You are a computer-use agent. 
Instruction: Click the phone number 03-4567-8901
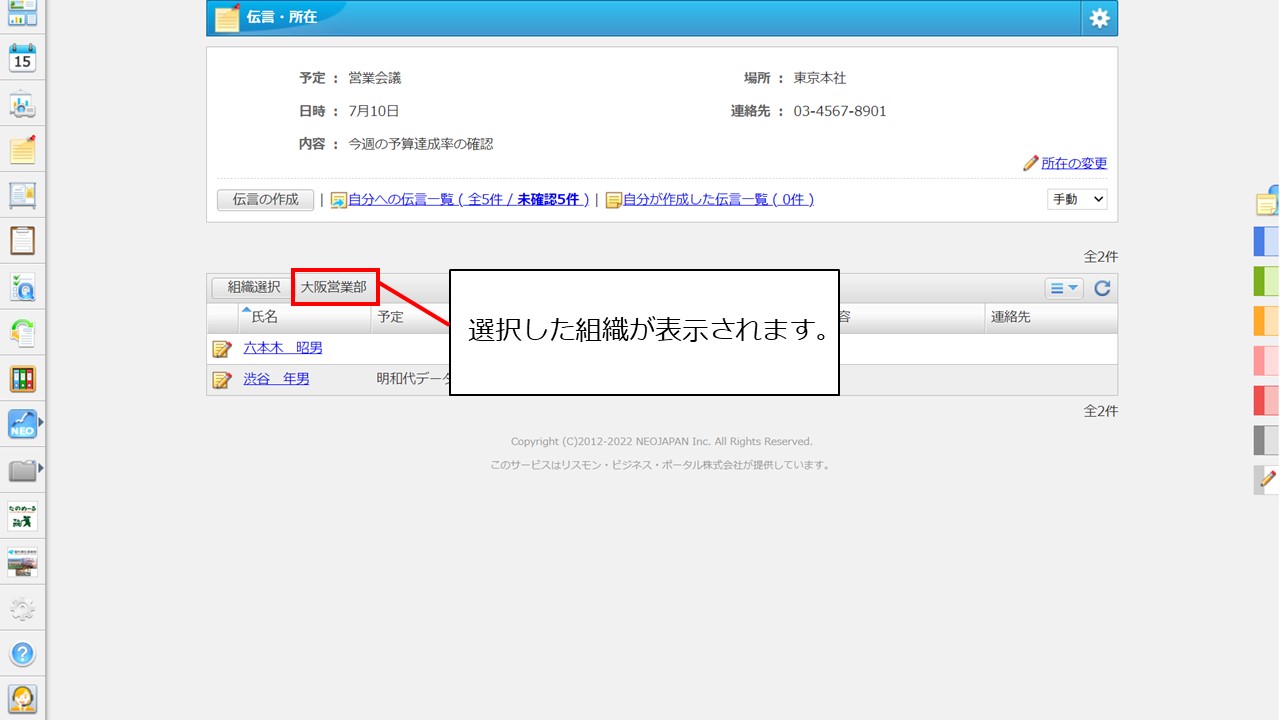click(x=840, y=111)
